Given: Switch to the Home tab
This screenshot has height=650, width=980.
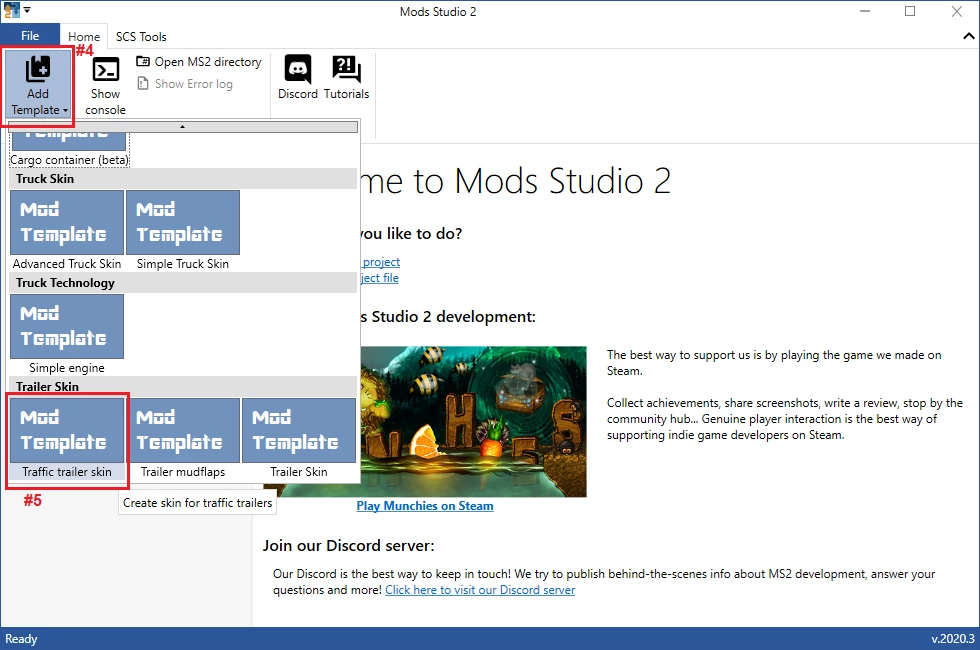Looking at the screenshot, I should click(84, 37).
